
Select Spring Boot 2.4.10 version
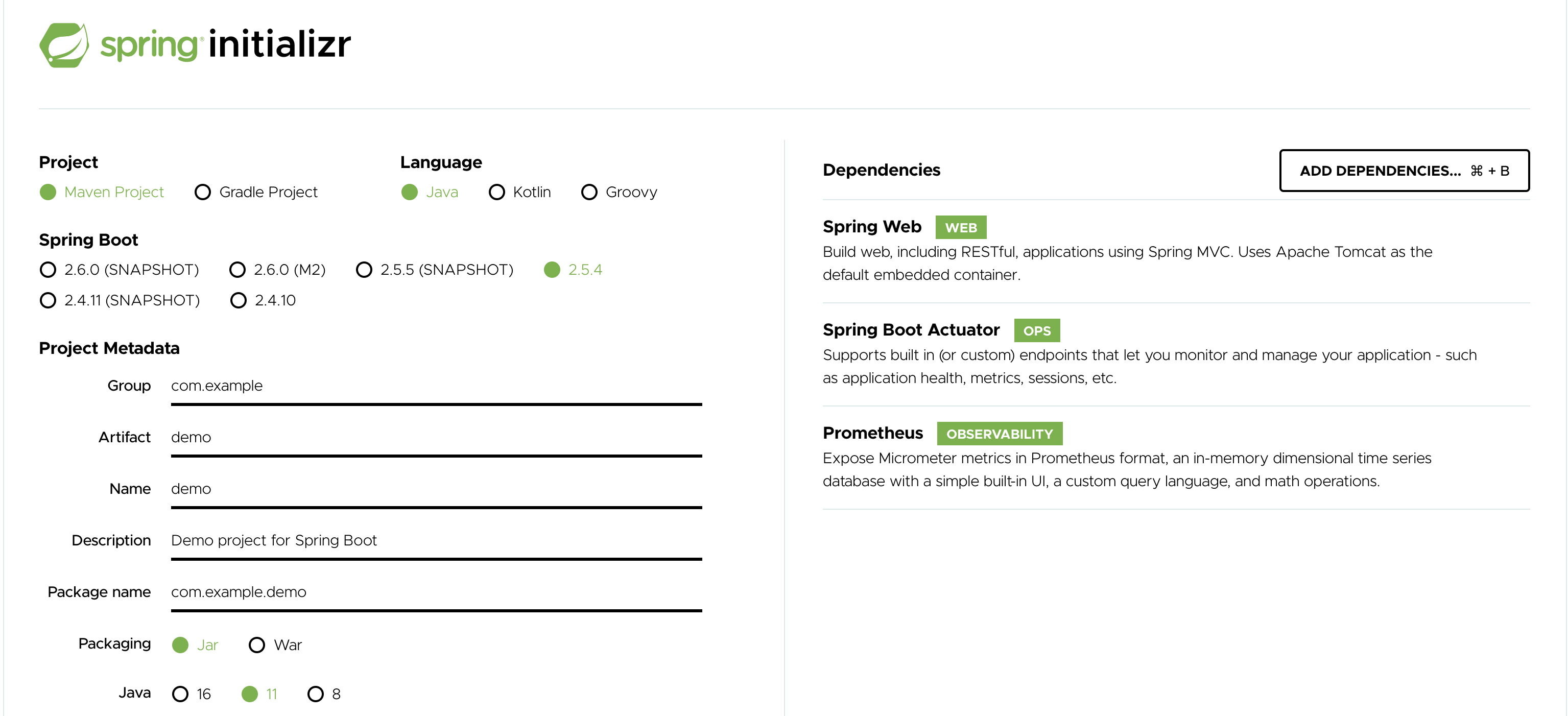[263, 300]
